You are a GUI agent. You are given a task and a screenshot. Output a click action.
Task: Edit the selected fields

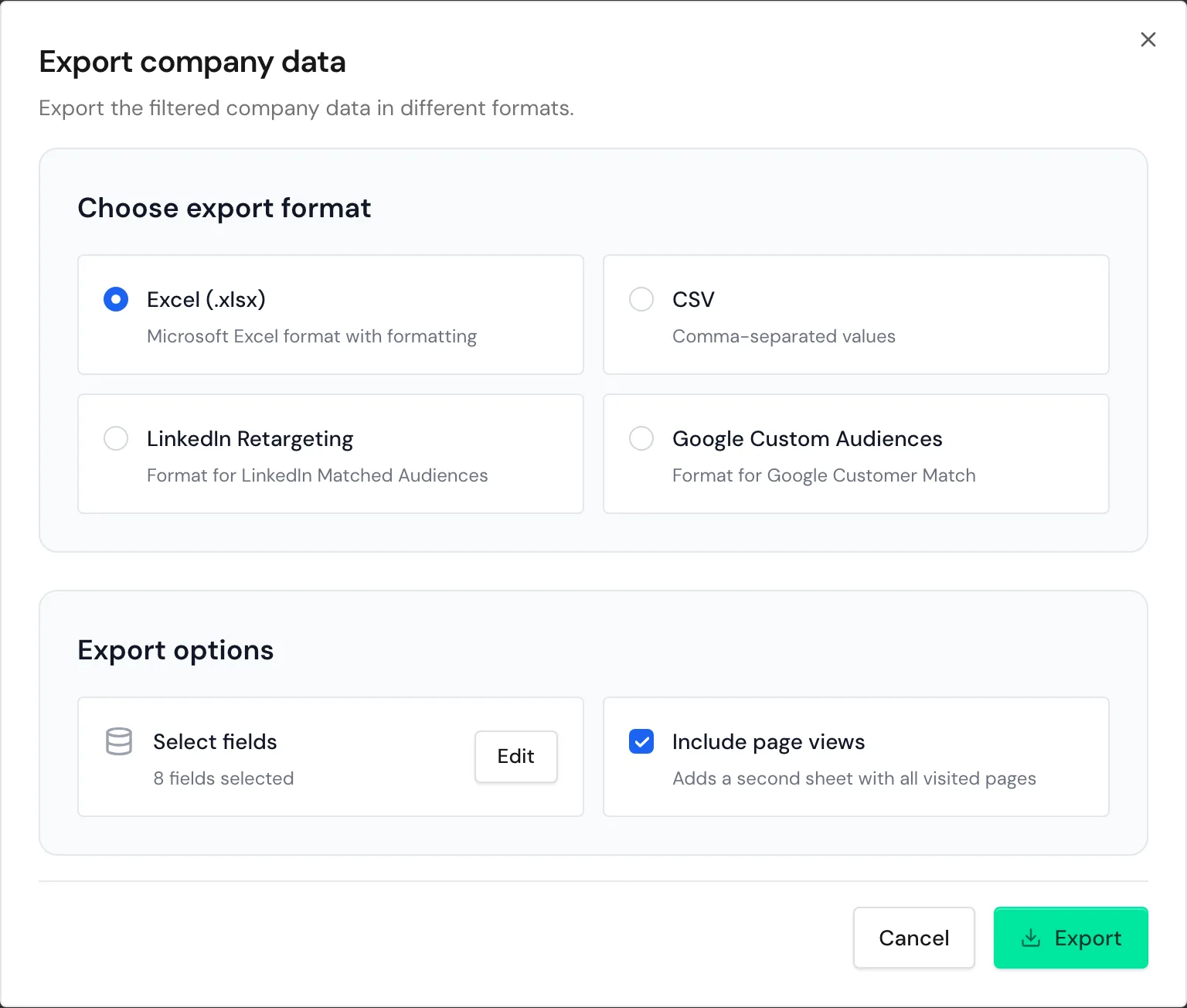[516, 756]
